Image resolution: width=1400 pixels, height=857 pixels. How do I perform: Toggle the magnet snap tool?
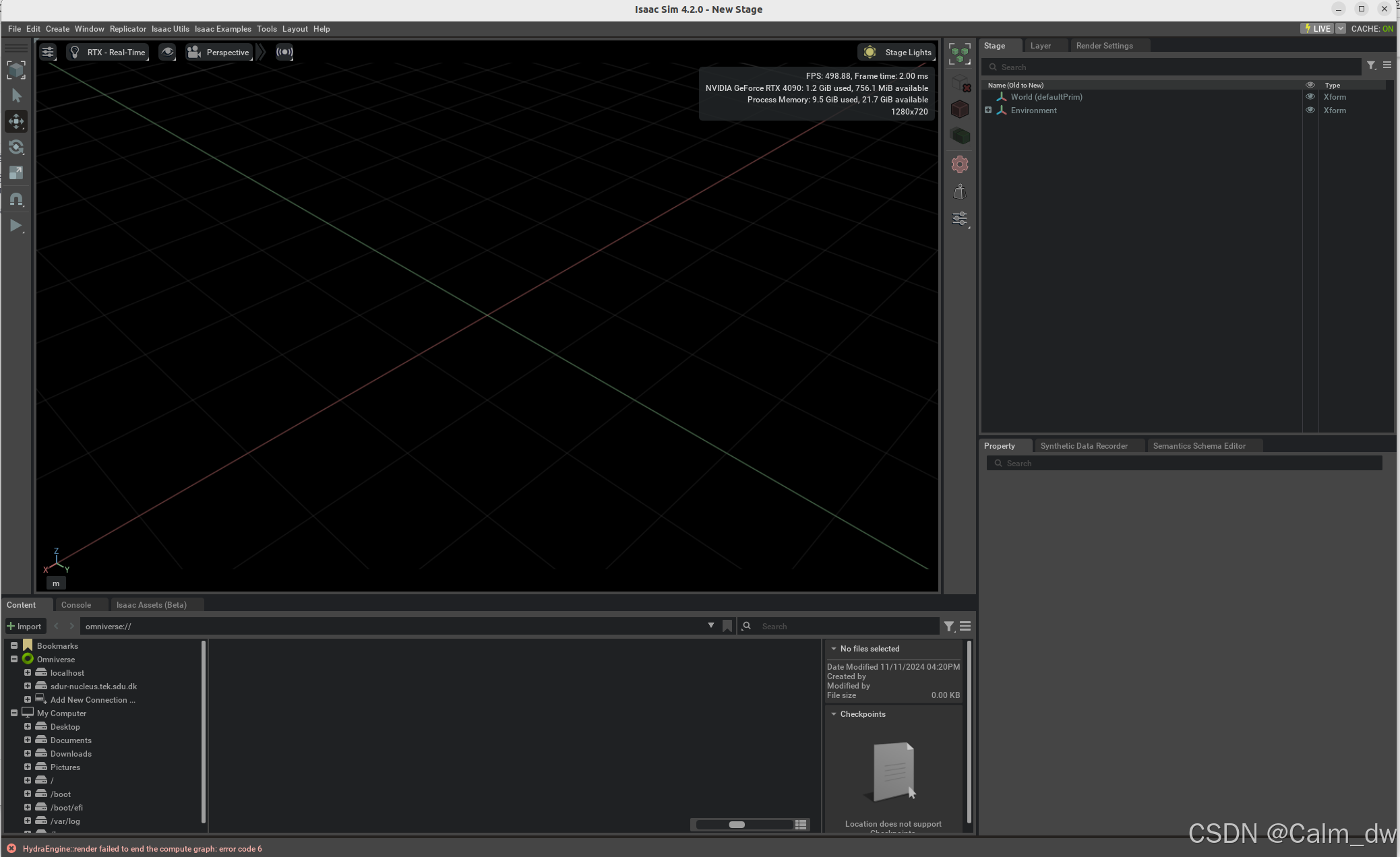tap(16, 199)
